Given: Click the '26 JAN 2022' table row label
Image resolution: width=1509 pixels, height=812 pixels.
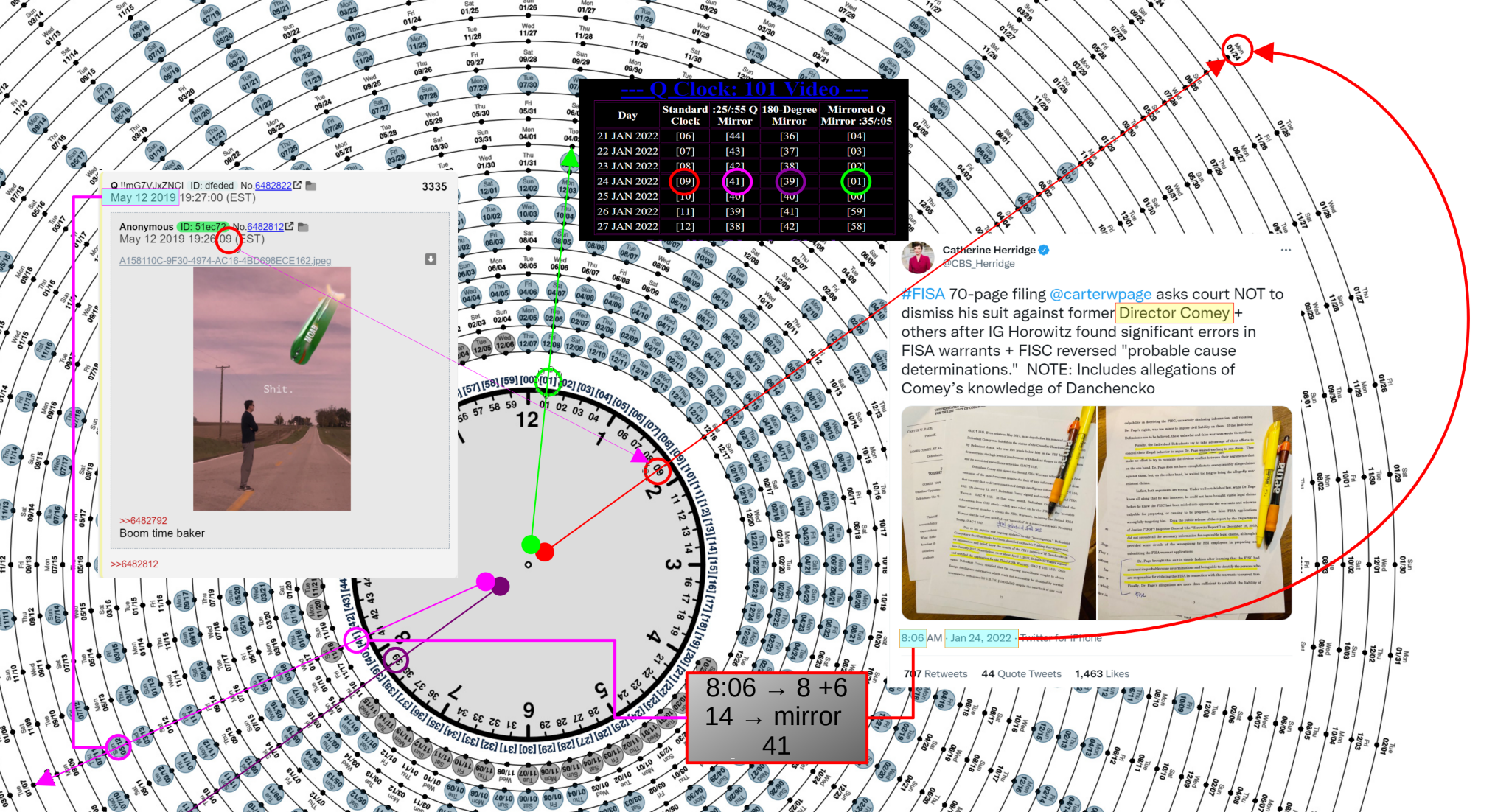Looking at the screenshot, I should click(627, 211).
